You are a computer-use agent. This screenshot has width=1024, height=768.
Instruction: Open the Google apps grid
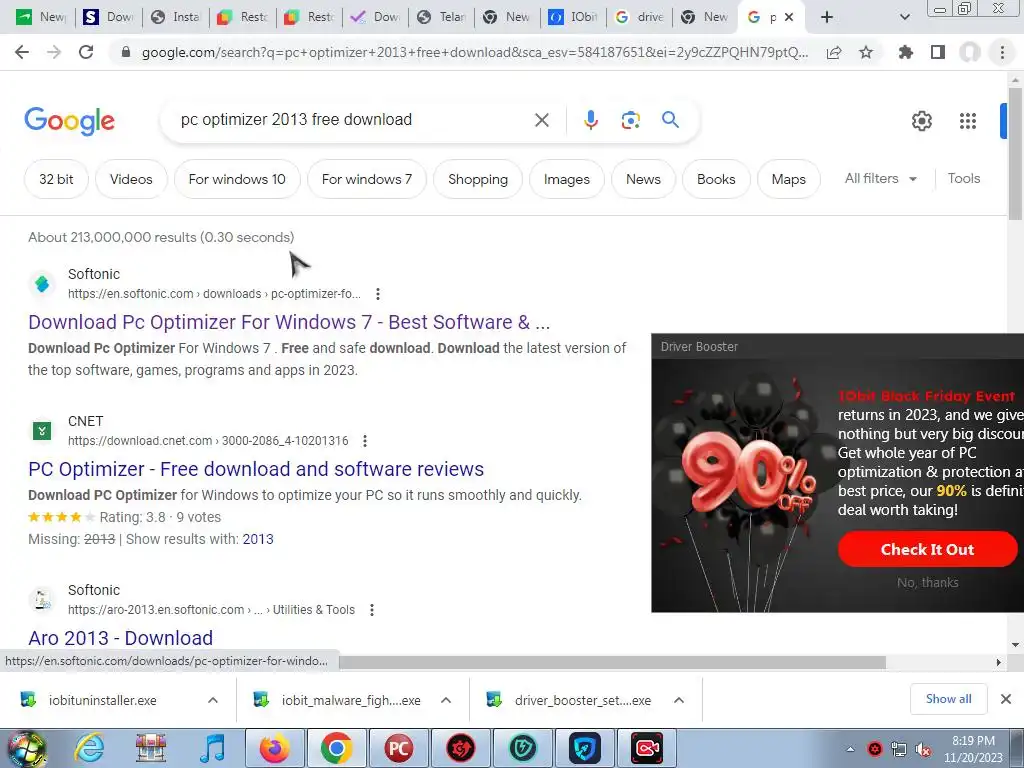[968, 121]
